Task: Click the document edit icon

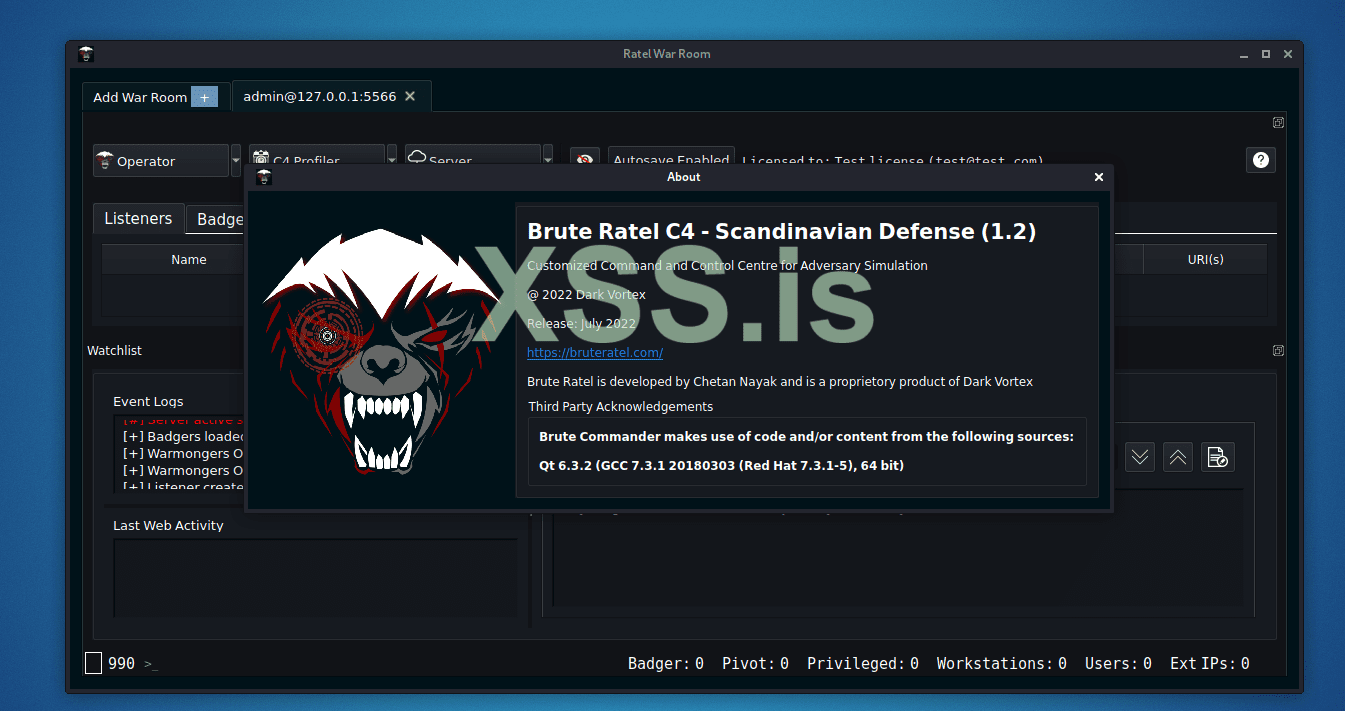Action: tap(1217, 457)
